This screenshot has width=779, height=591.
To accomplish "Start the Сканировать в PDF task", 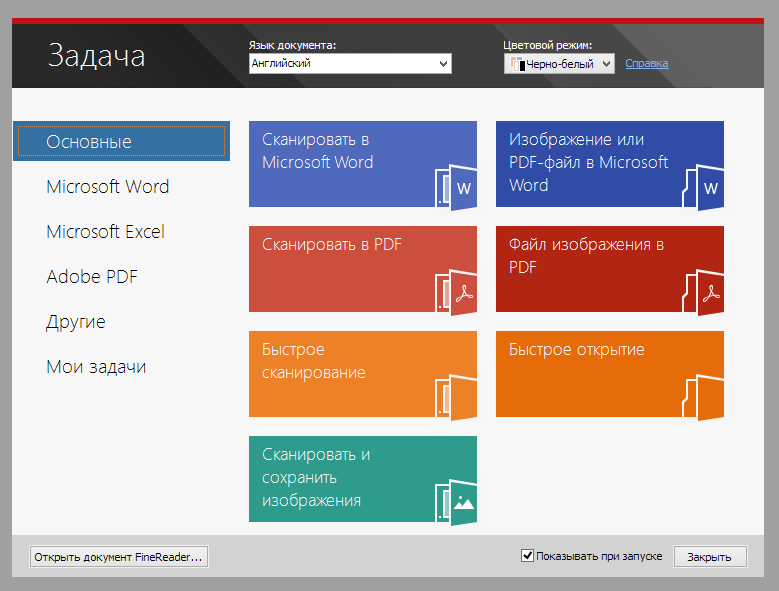I will (x=363, y=269).
